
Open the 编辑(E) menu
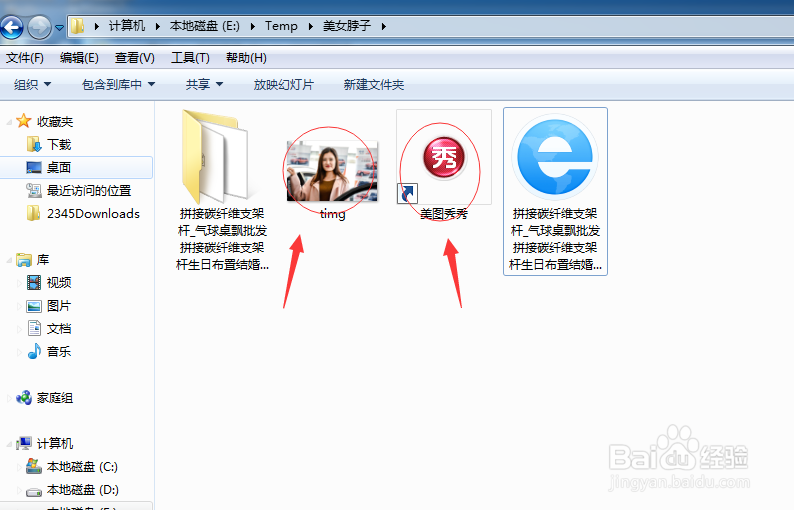point(79,58)
